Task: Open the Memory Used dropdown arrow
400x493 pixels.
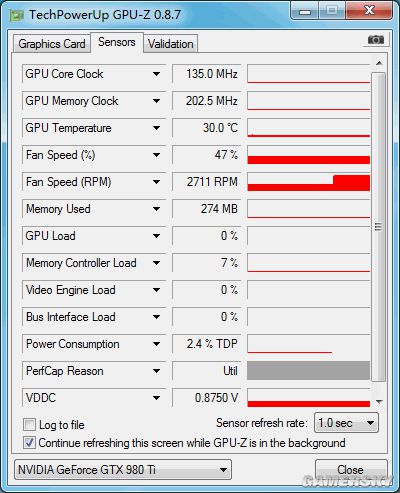Action: click(156, 209)
